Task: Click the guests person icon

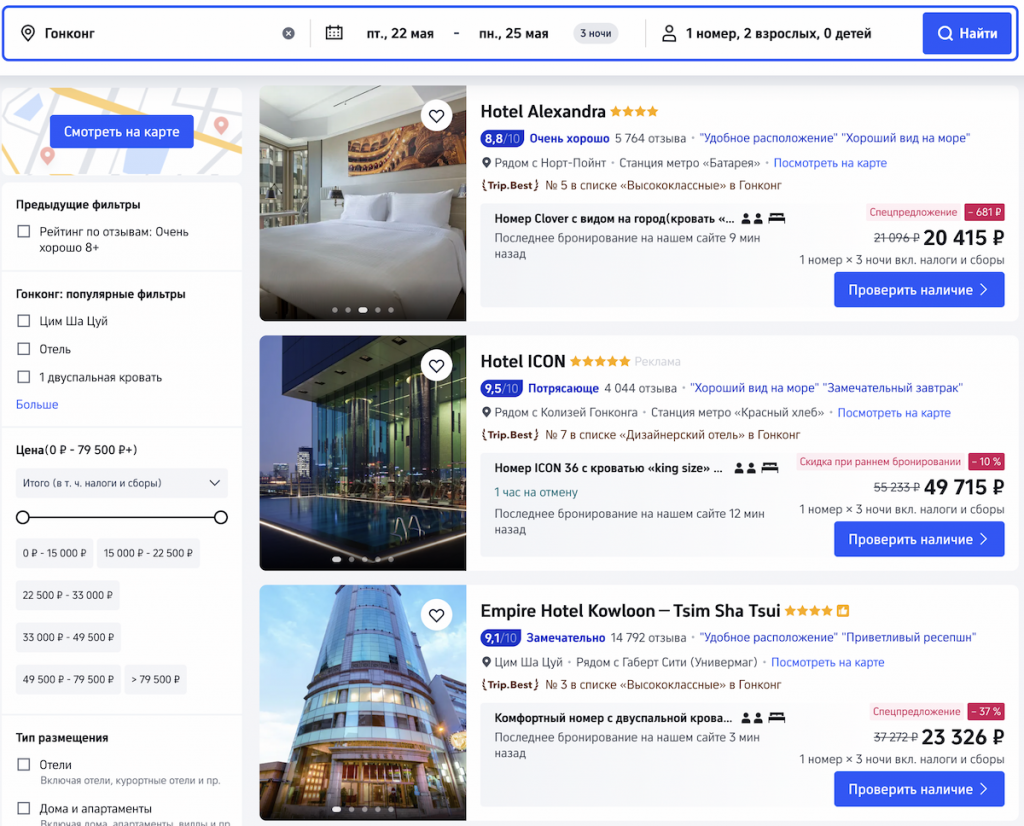Action: 669,33
